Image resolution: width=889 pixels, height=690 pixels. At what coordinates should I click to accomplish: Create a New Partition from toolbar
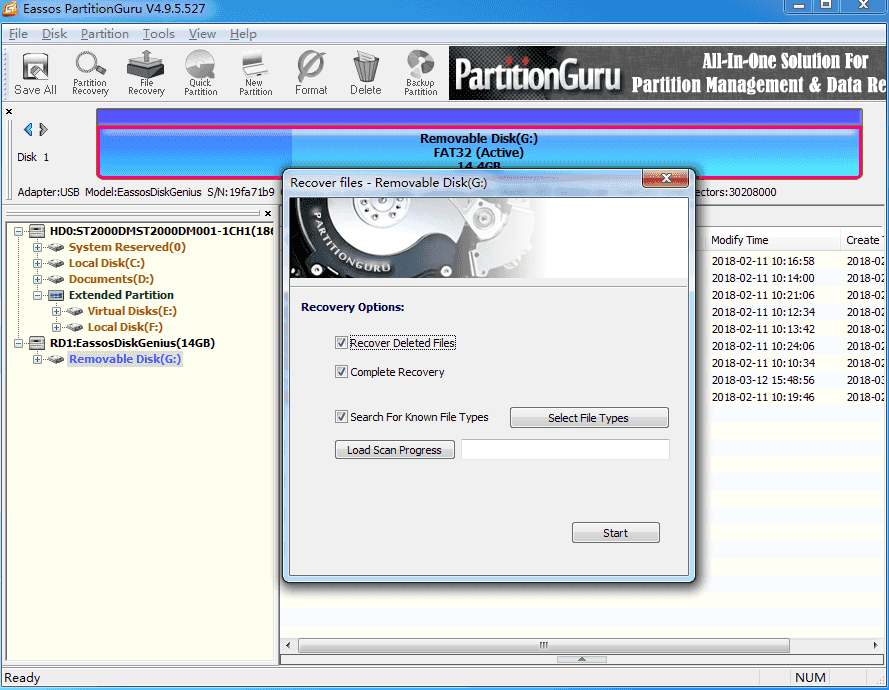255,73
